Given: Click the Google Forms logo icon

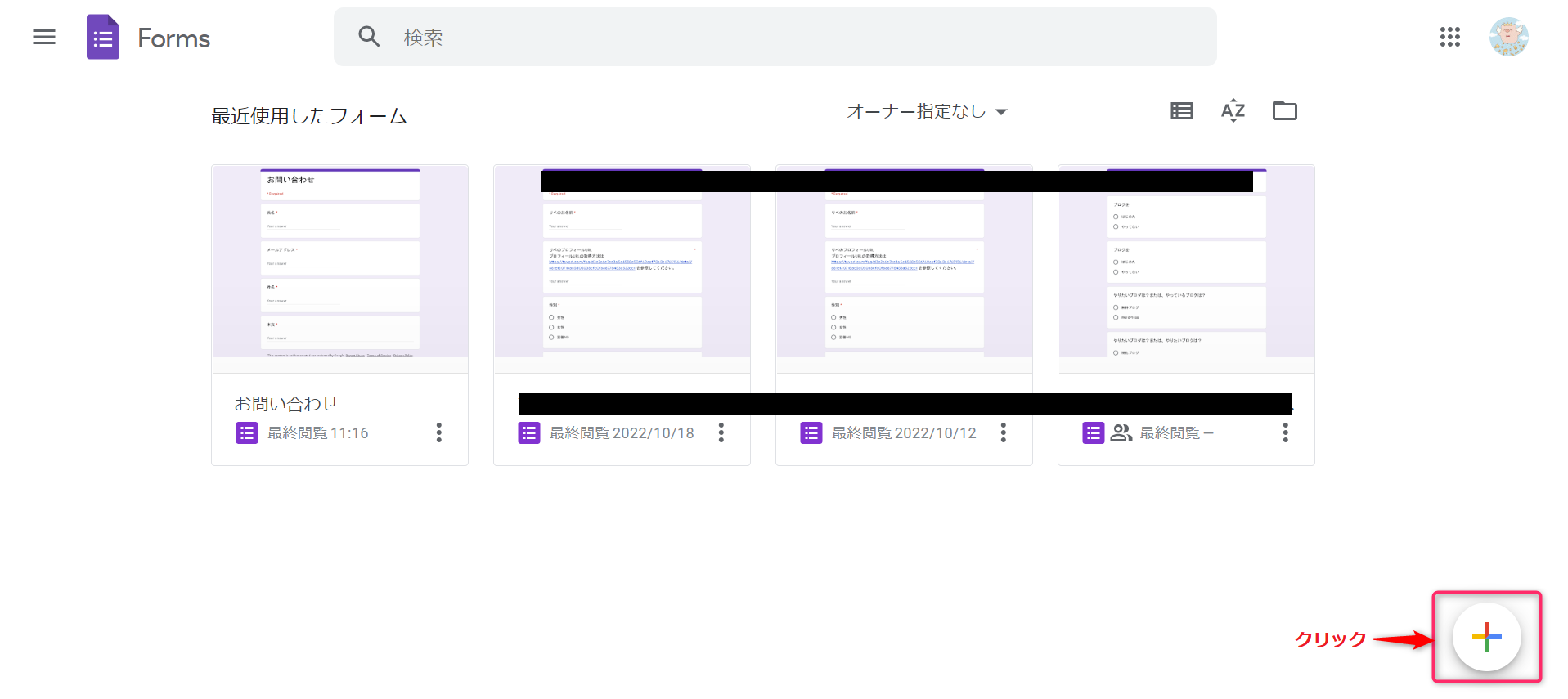Looking at the screenshot, I should click(x=103, y=38).
